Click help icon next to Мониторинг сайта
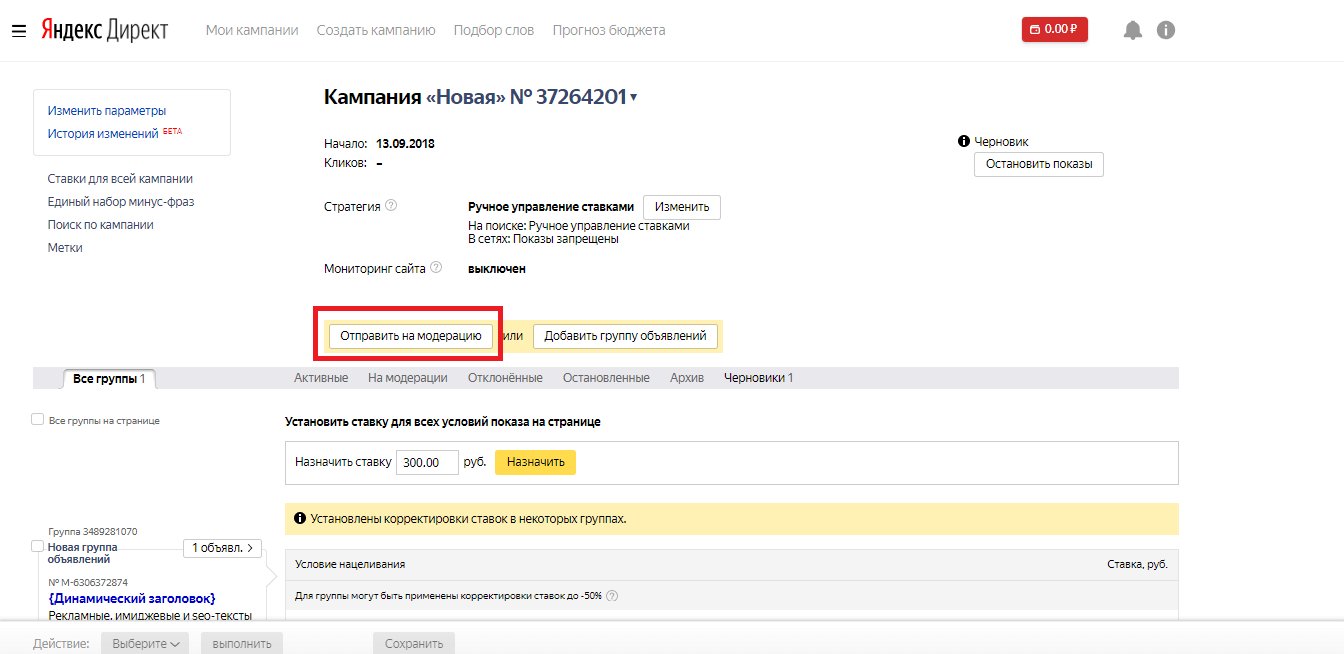The height and width of the screenshot is (654, 1344). (x=435, y=268)
